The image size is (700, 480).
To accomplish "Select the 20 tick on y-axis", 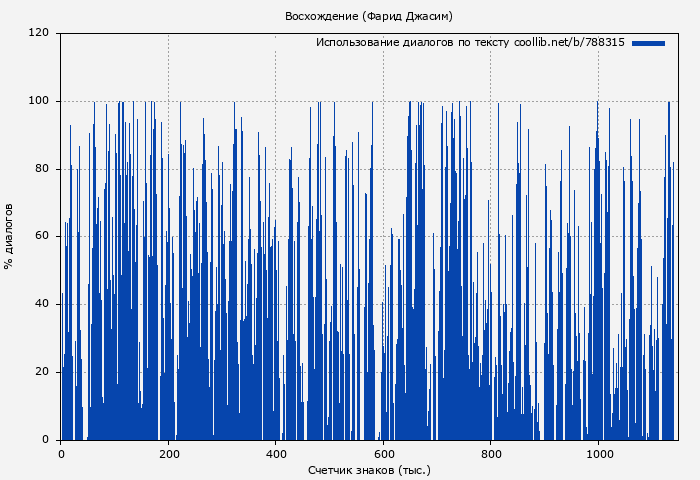I will tap(42, 372).
